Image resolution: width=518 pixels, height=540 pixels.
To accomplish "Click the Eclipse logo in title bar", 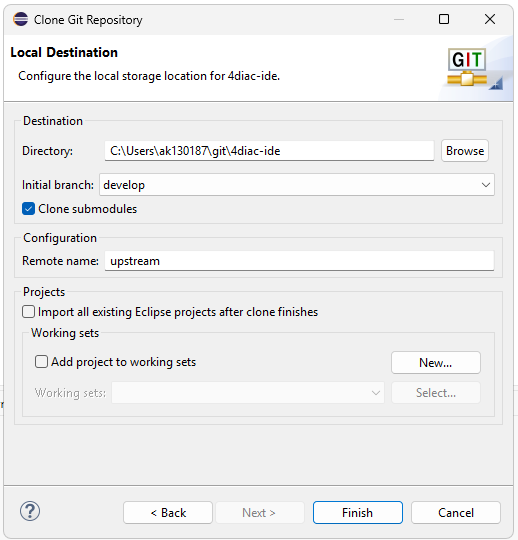I will click(x=20, y=19).
